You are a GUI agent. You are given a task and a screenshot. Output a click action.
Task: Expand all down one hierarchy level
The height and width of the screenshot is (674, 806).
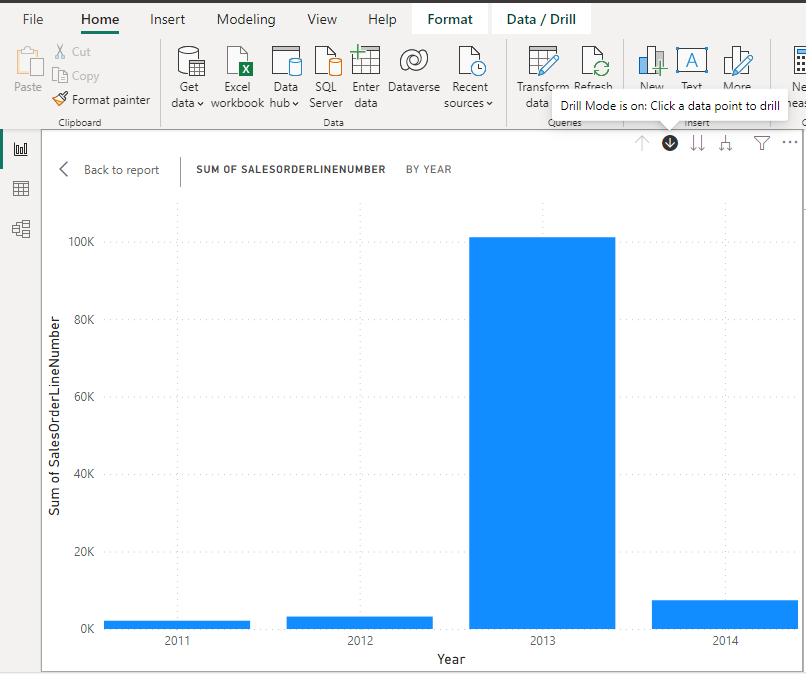click(x=725, y=143)
